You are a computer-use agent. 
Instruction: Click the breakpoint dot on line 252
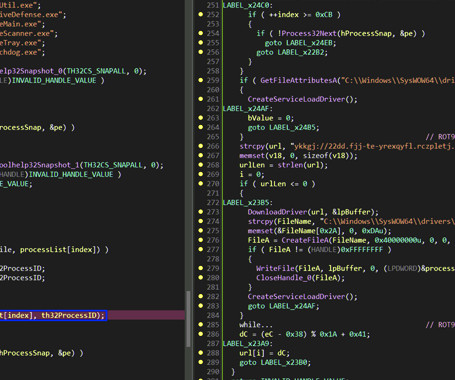point(201,14)
